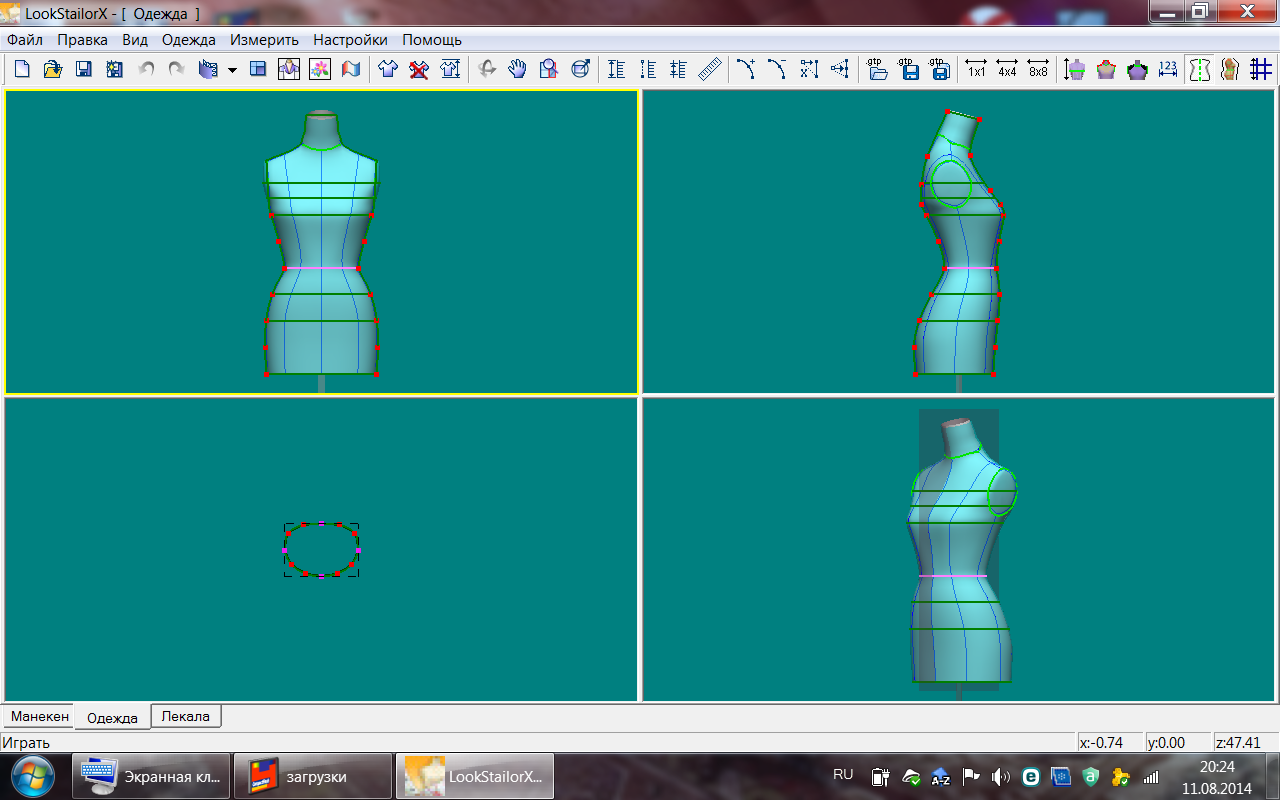
Task: Click the ruler measure tool icon
Action: [710, 69]
